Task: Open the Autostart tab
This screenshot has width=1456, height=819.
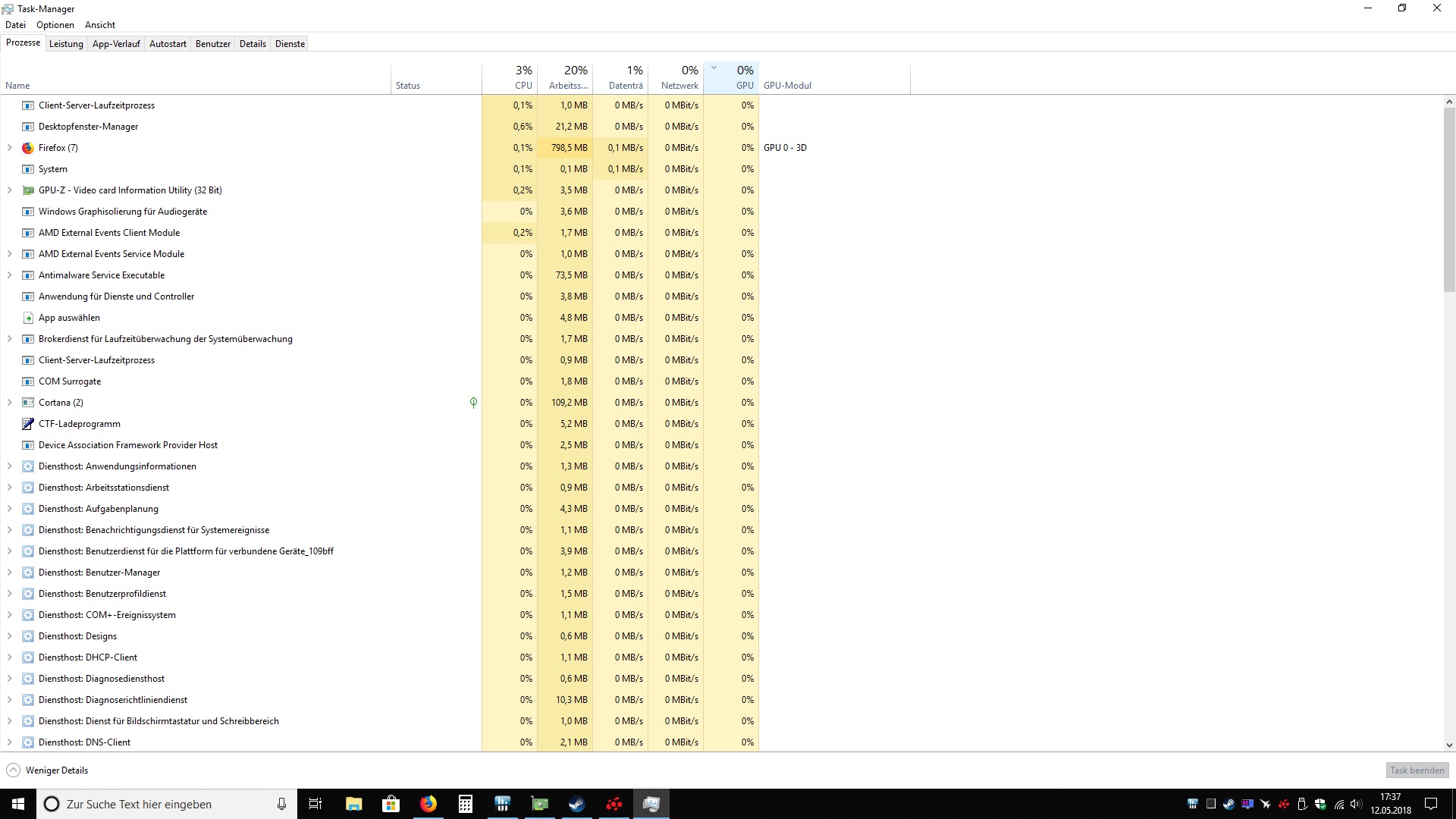Action: pyautogui.click(x=168, y=44)
